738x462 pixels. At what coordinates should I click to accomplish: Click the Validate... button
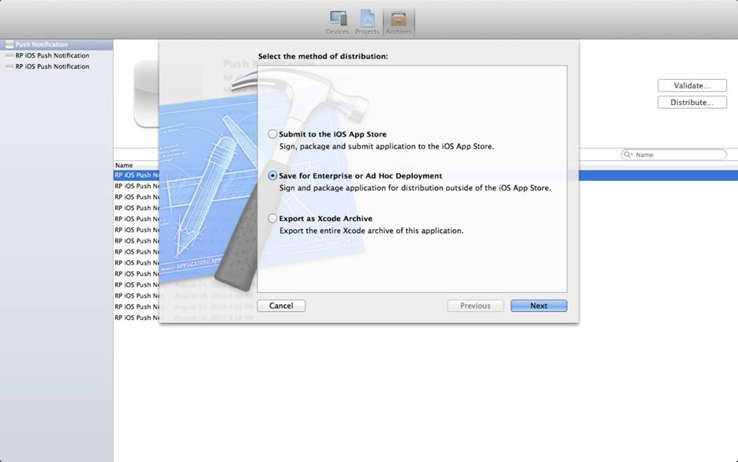coord(692,86)
